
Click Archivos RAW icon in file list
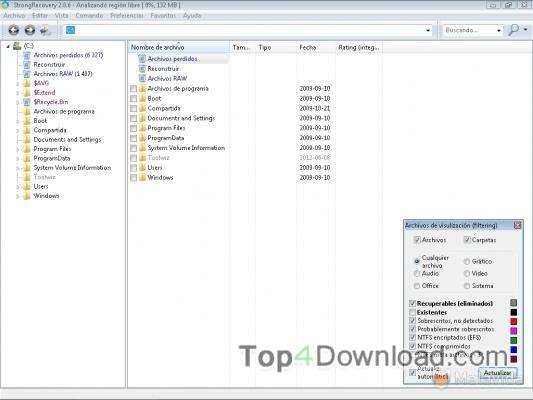142,79
